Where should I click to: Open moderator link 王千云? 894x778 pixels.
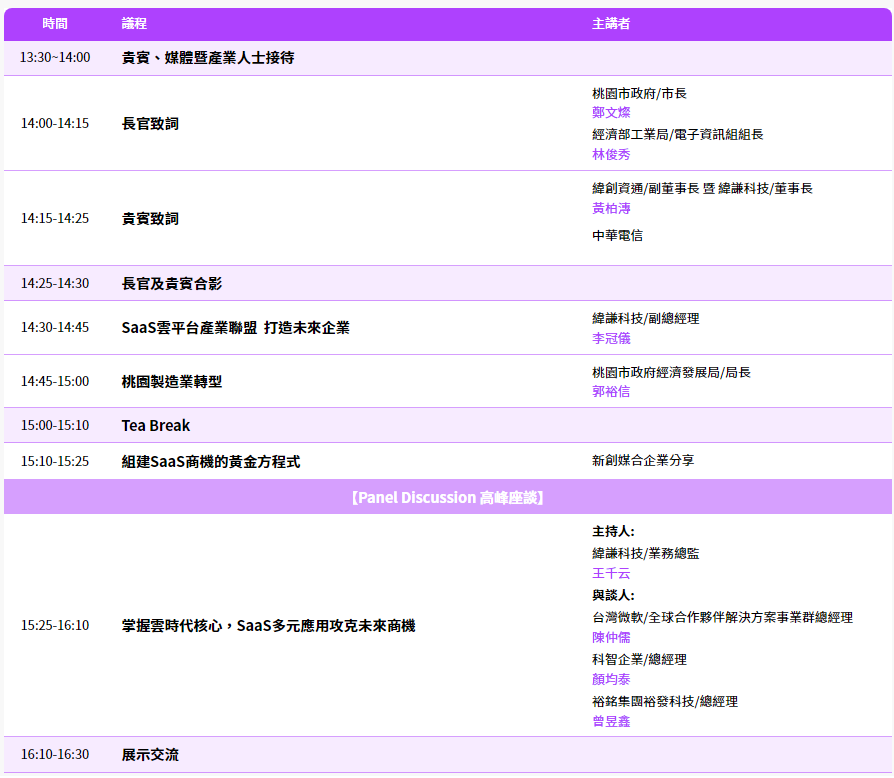pos(611,573)
